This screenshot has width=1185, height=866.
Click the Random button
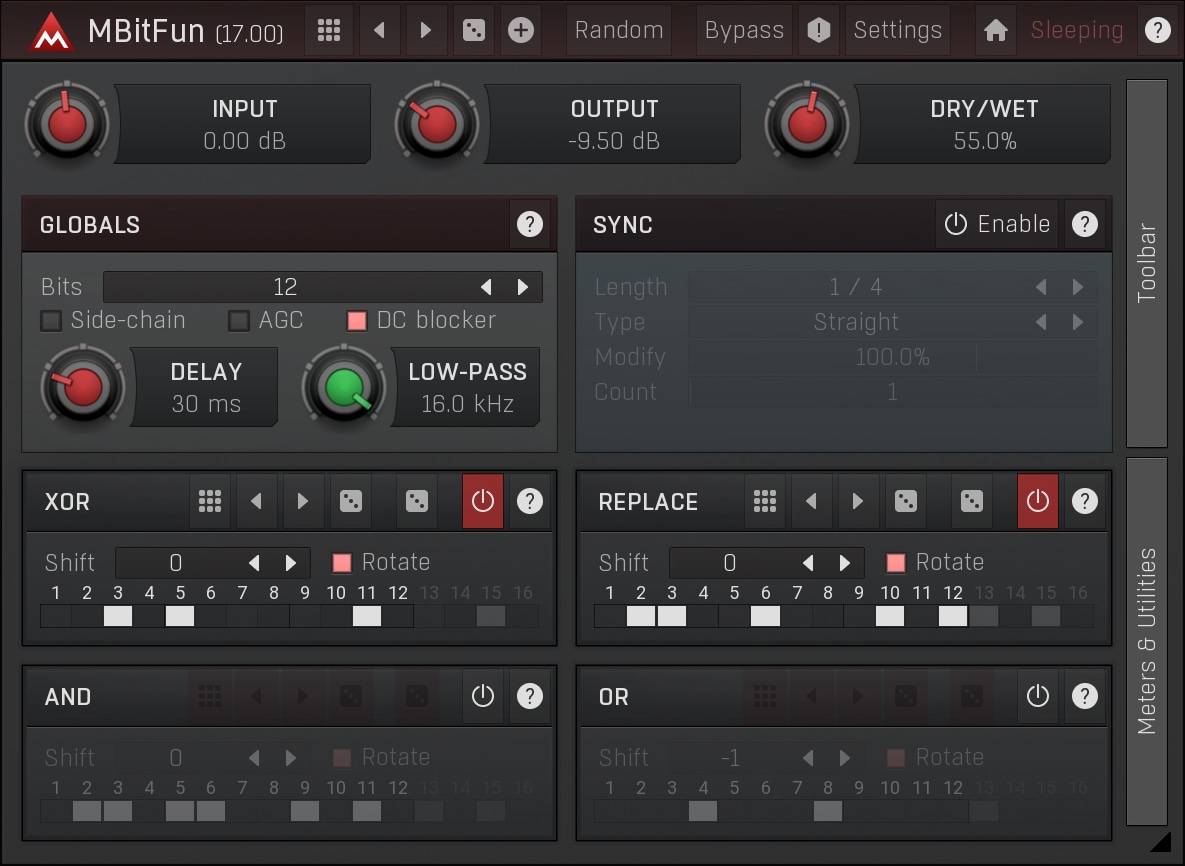618,30
